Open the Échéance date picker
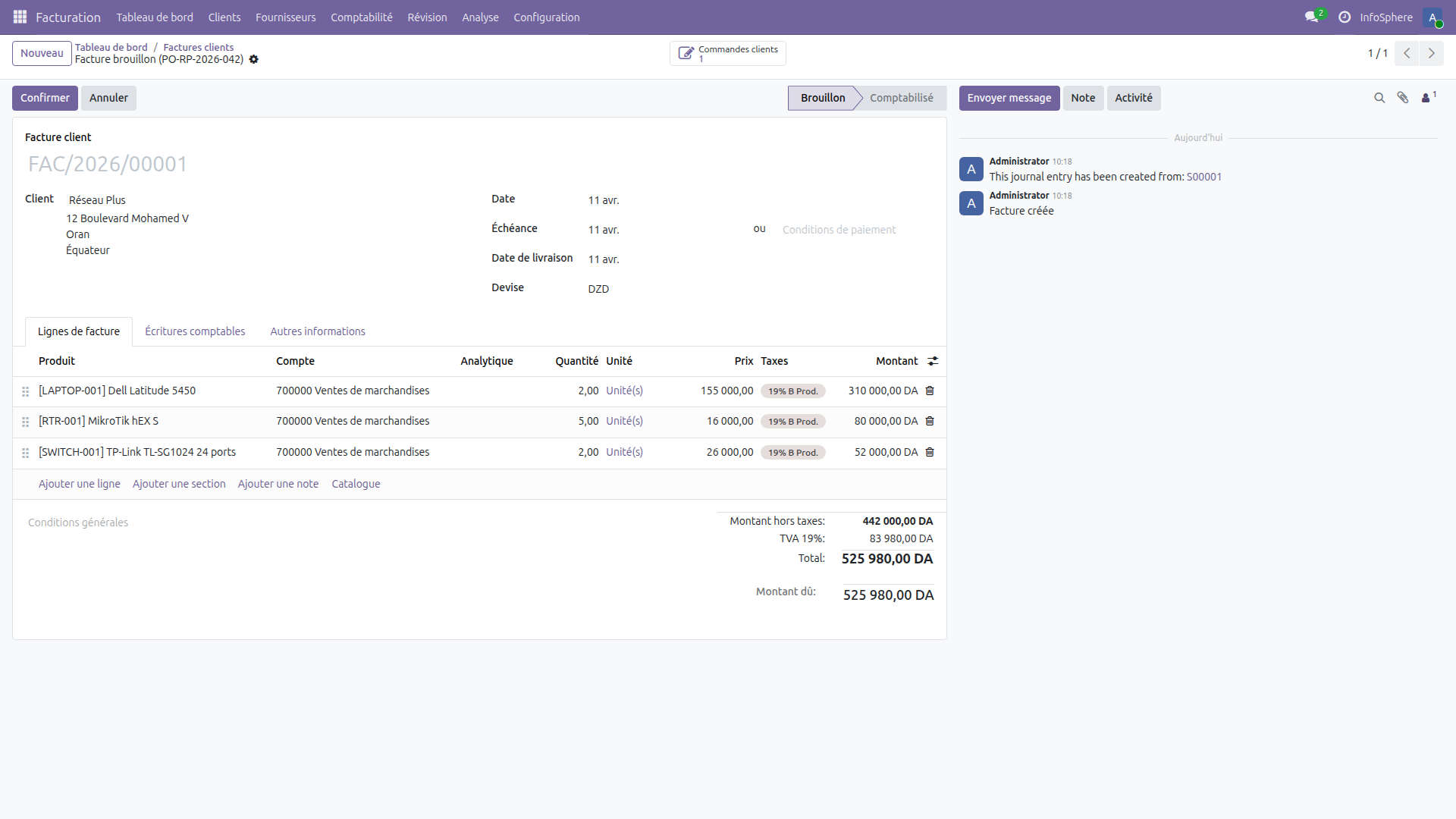 604,230
